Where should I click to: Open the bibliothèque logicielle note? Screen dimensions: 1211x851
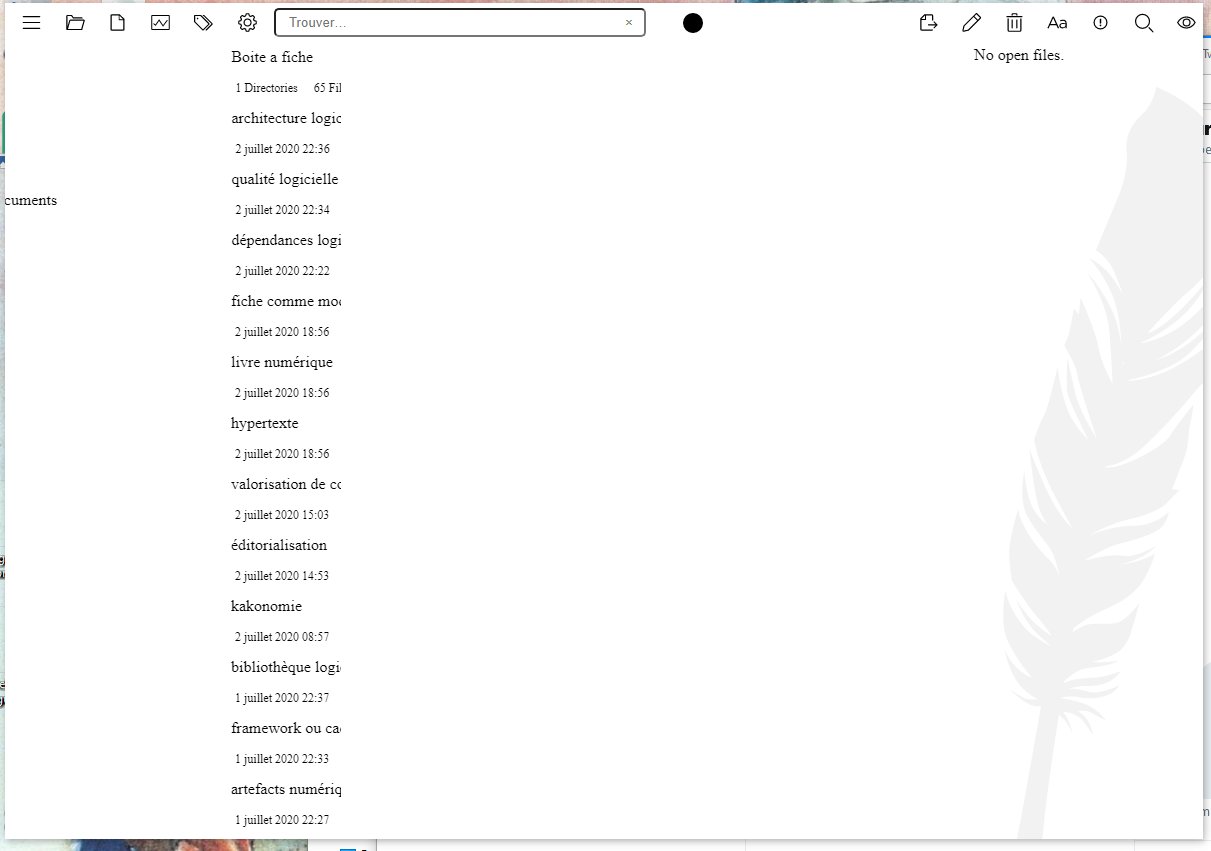pyautogui.click(x=286, y=667)
